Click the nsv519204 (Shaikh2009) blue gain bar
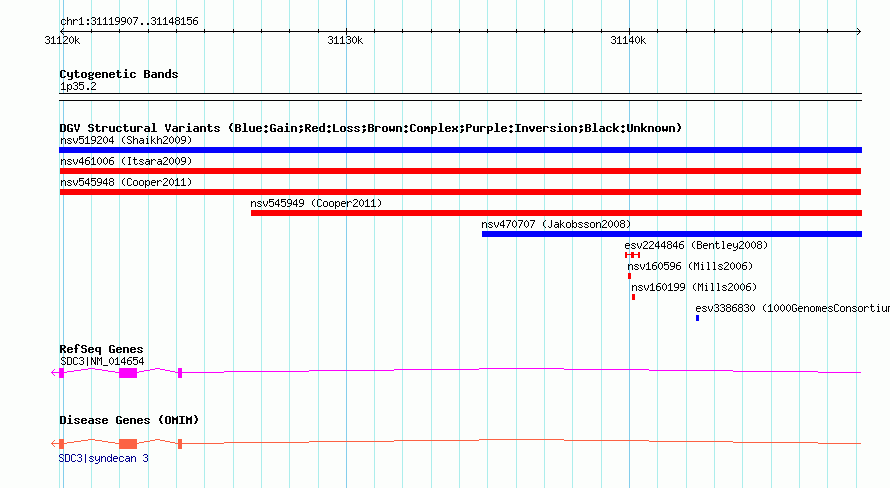This screenshot has width=890, height=488. (x=460, y=150)
